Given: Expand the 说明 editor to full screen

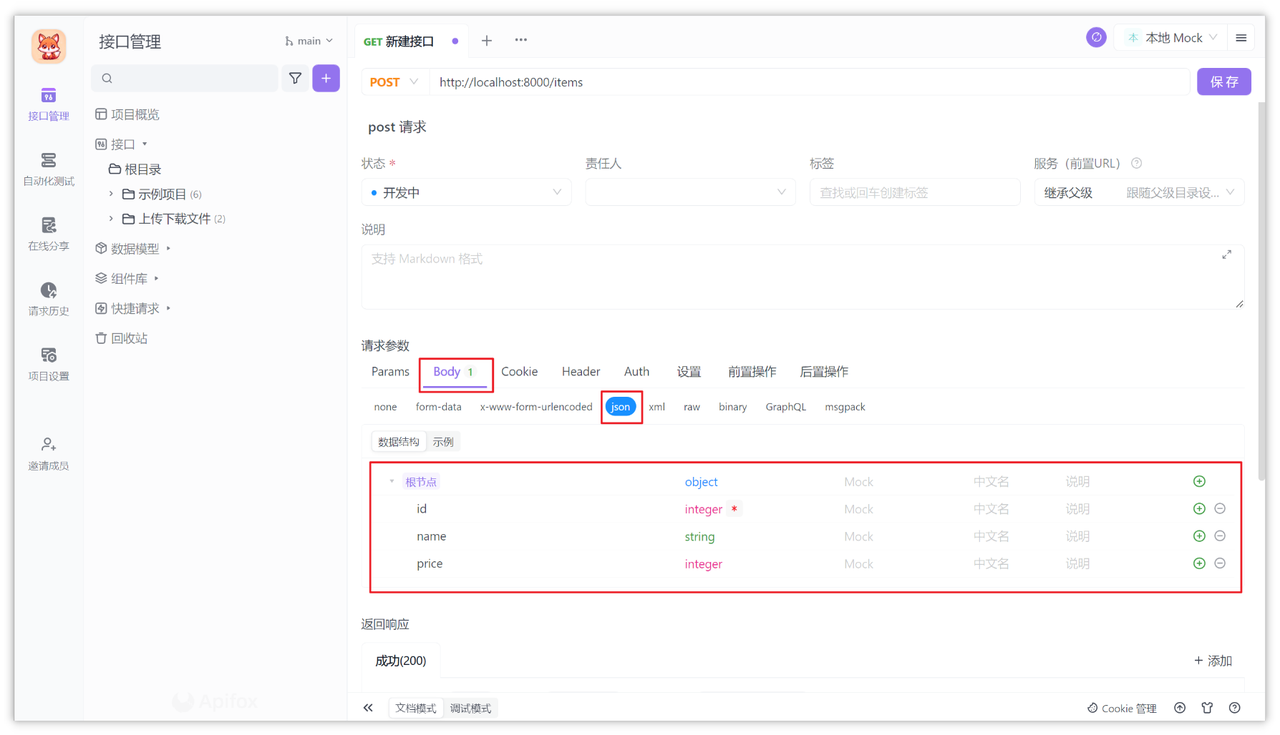Looking at the screenshot, I should (x=1226, y=255).
